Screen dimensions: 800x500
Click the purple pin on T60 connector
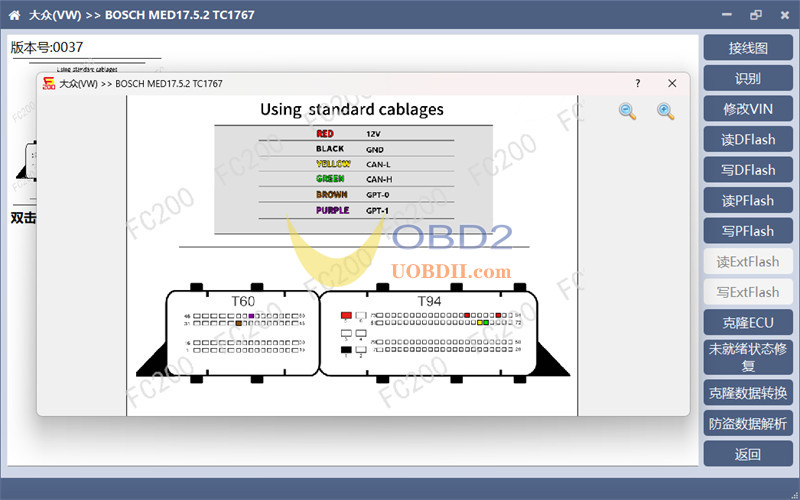point(252,316)
